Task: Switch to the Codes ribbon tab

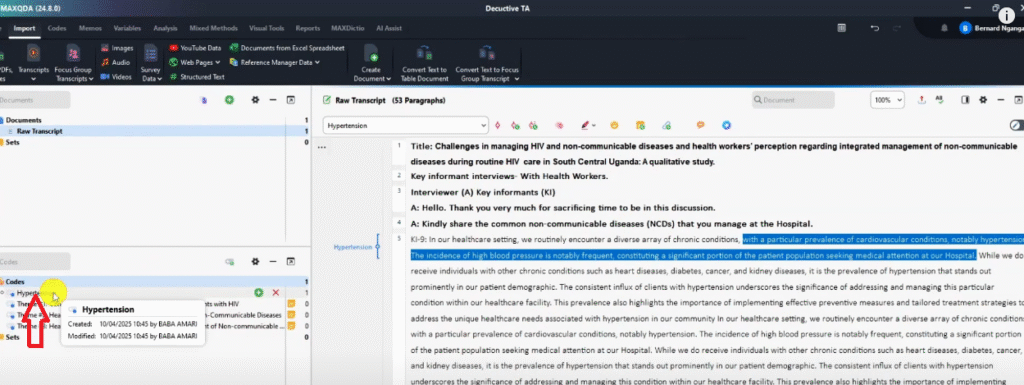Action: pos(57,28)
